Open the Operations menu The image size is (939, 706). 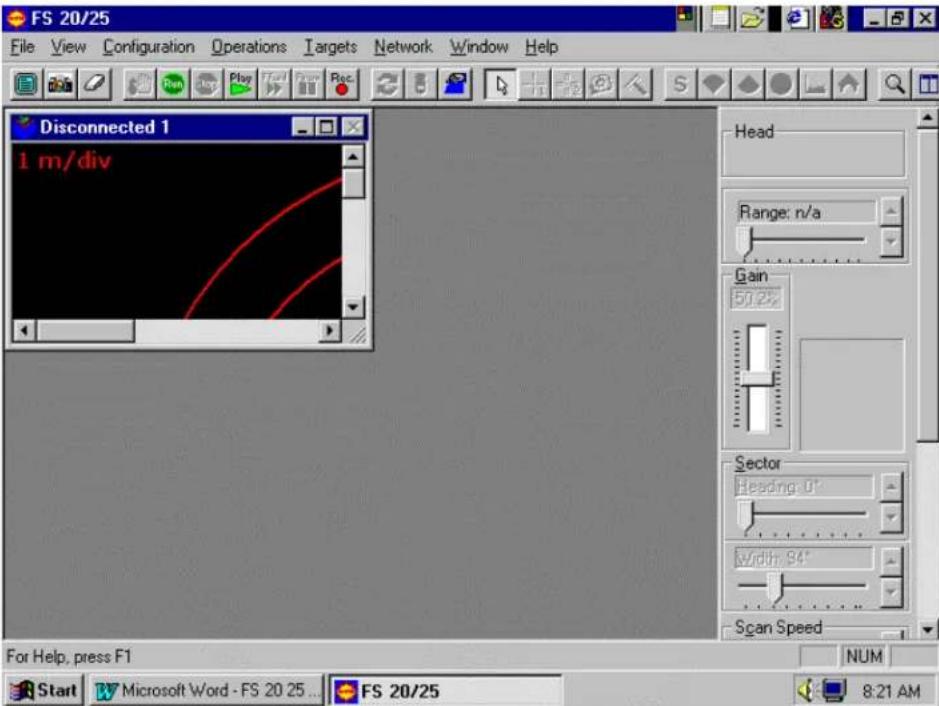pyautogui.click(x=249, y=47)
